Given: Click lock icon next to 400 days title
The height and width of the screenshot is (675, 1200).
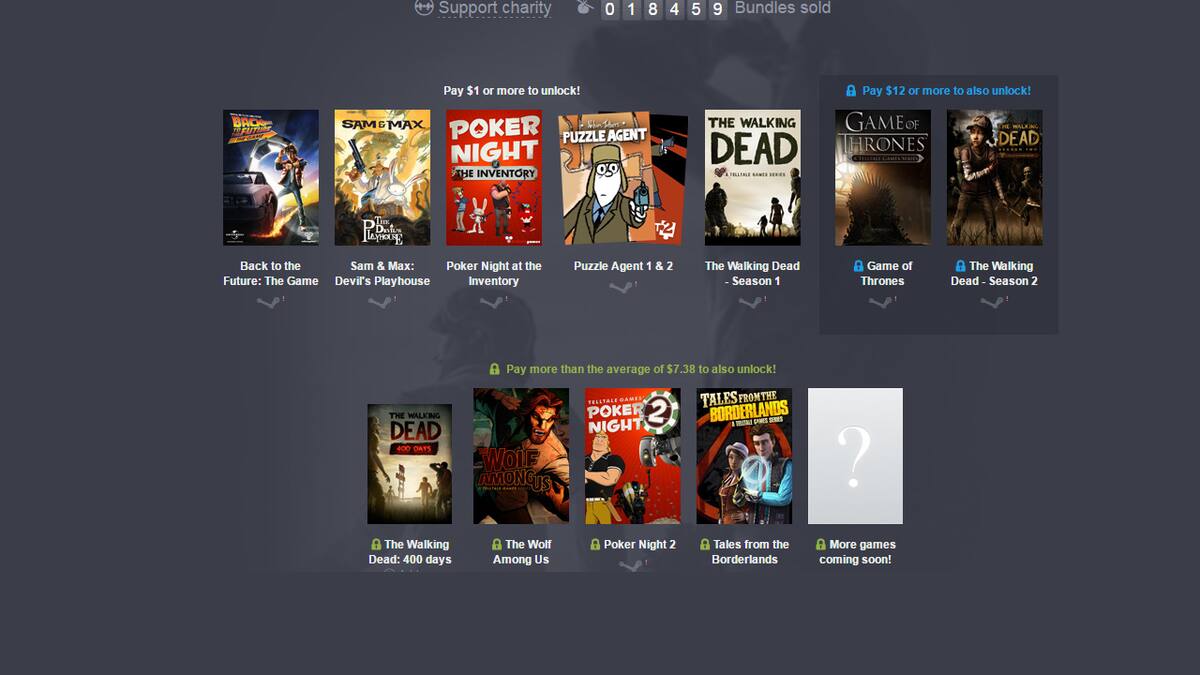Looking at the screenshot, I should tap(376, 545).
